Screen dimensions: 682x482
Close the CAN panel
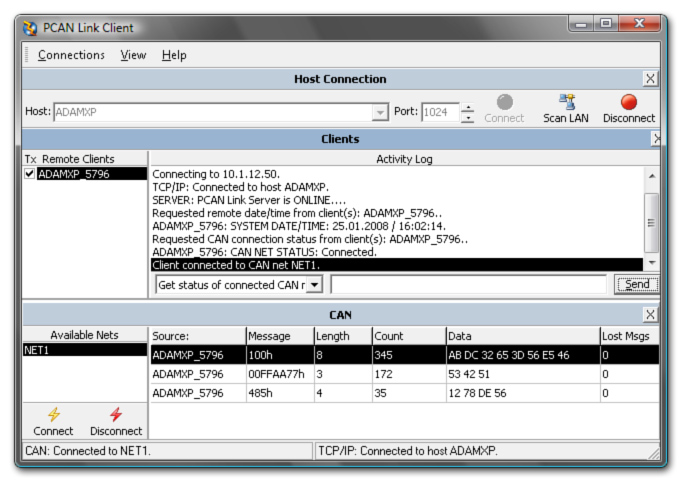click(650, 315)
